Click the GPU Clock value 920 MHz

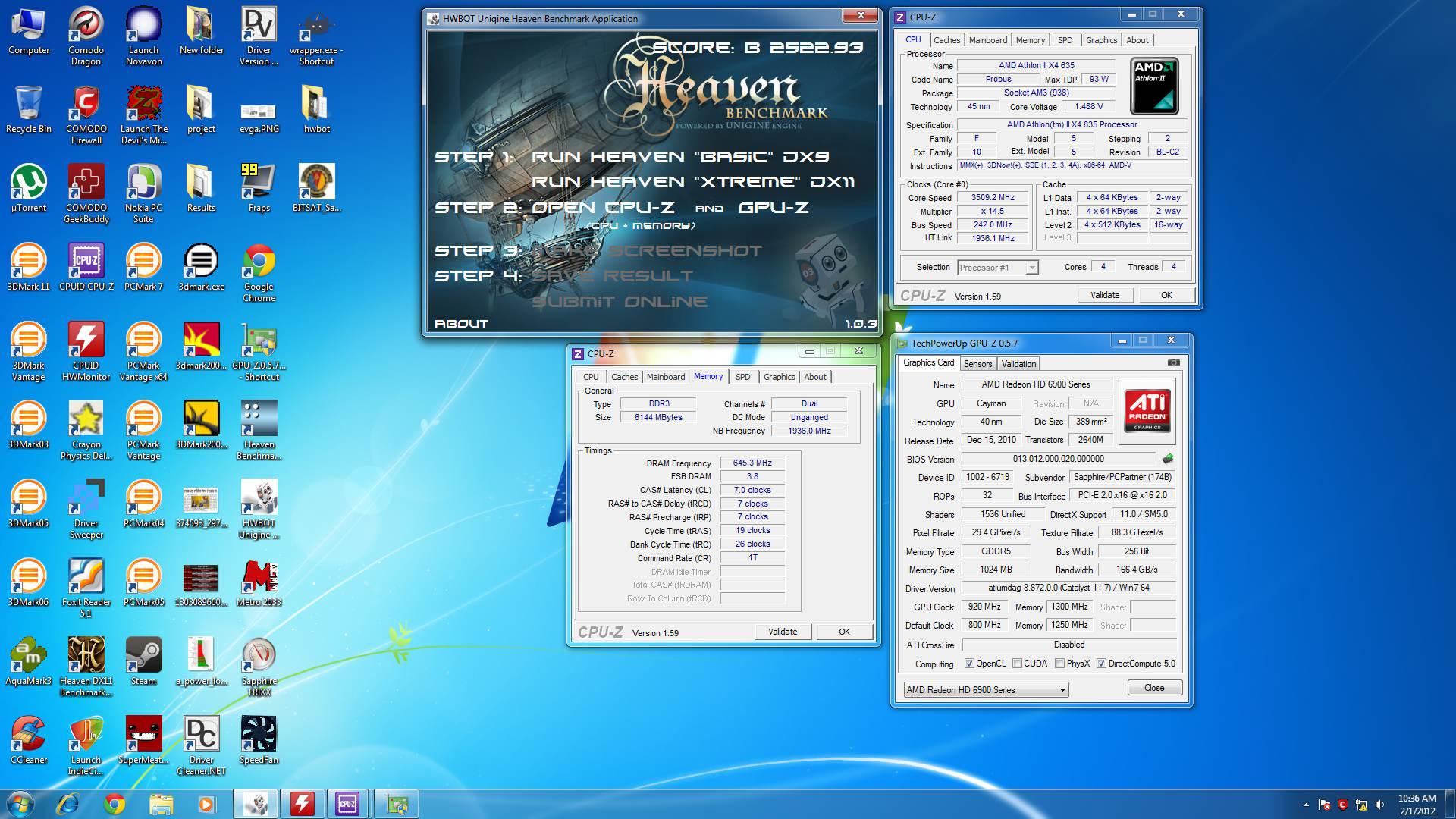tap(984, 607)
